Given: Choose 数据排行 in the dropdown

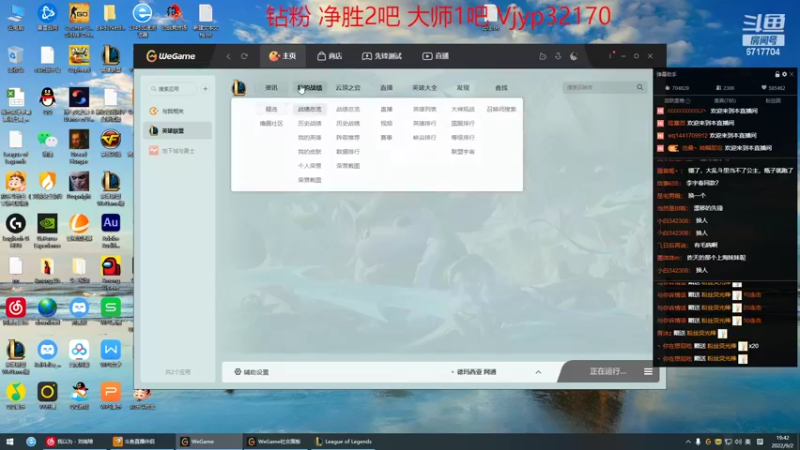Looking at the screenshot, I should pos(348,152).
